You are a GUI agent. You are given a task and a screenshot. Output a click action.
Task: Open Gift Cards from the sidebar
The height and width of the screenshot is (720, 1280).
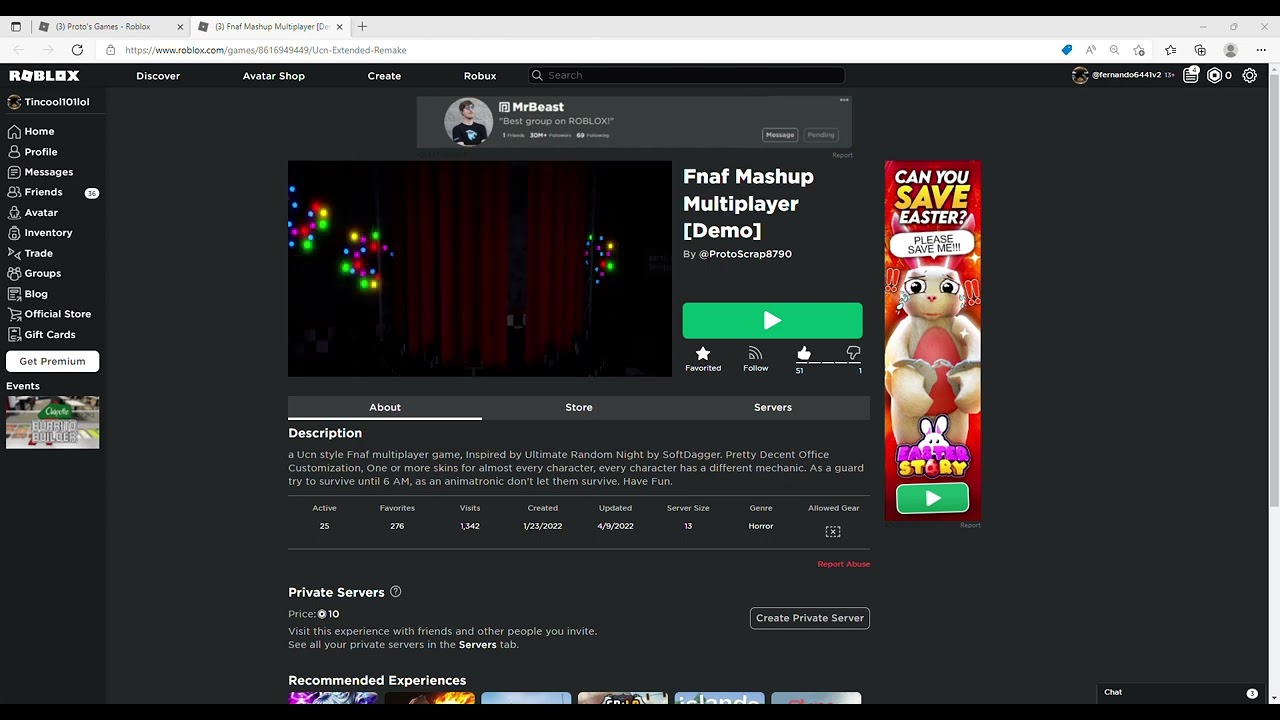(49, 335)
